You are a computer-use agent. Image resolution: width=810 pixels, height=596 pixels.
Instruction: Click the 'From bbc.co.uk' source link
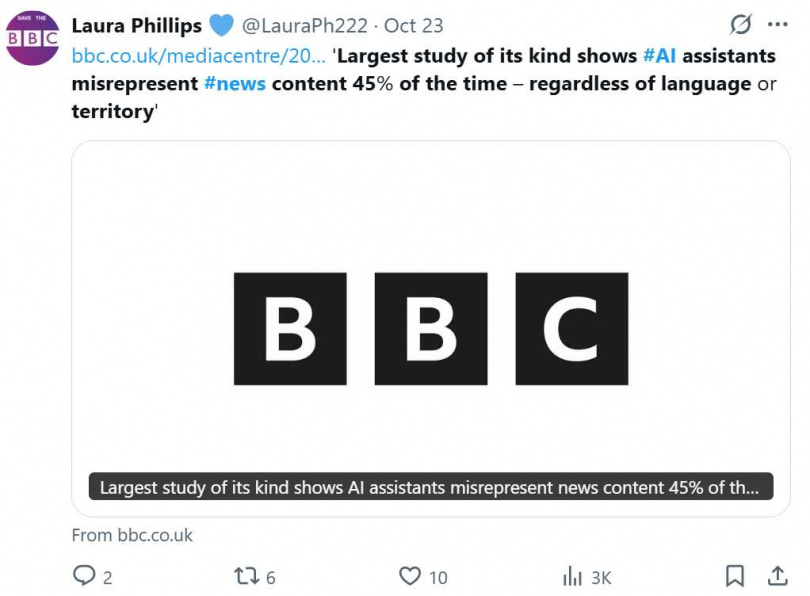click(132, 535)
